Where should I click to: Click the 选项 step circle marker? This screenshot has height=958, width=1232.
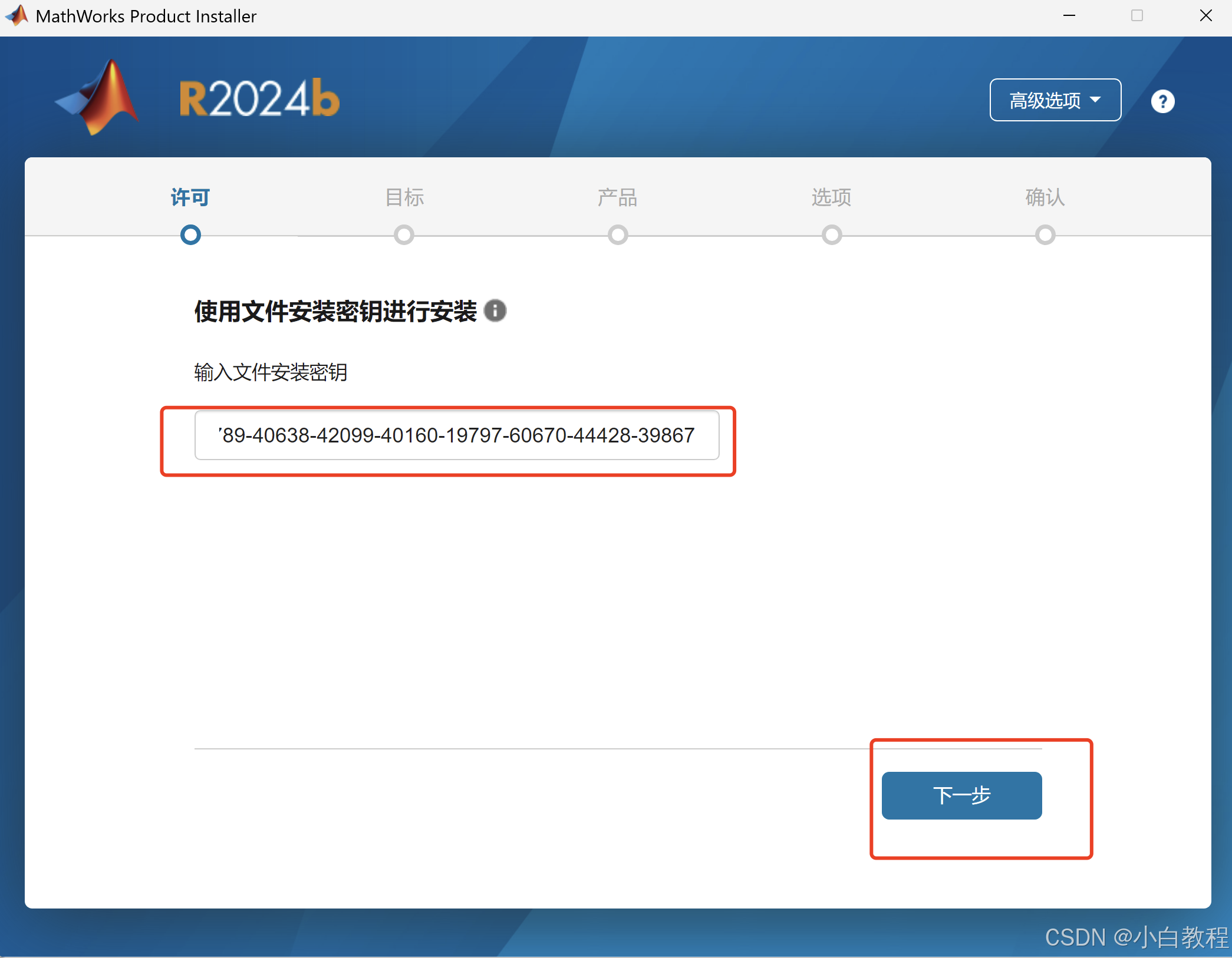pyautogui.click(x=832, y=235)
